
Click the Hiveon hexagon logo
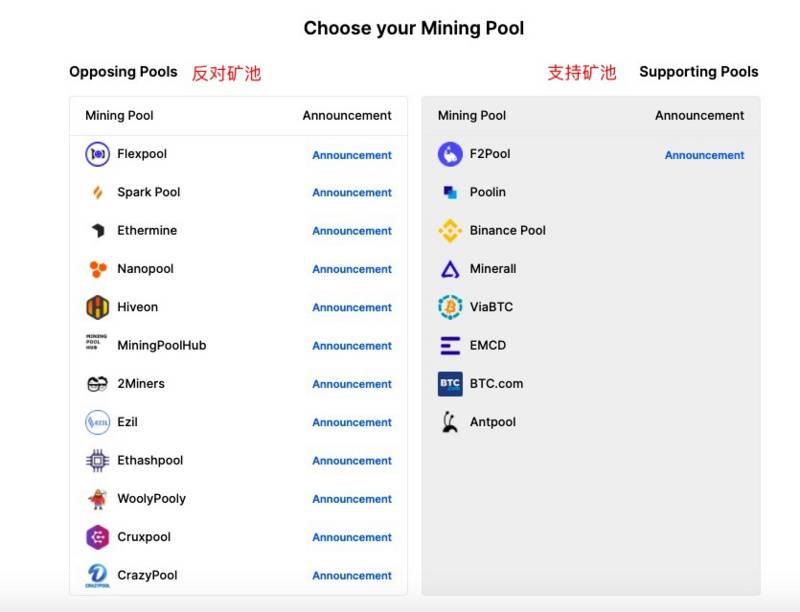[97, 307]
